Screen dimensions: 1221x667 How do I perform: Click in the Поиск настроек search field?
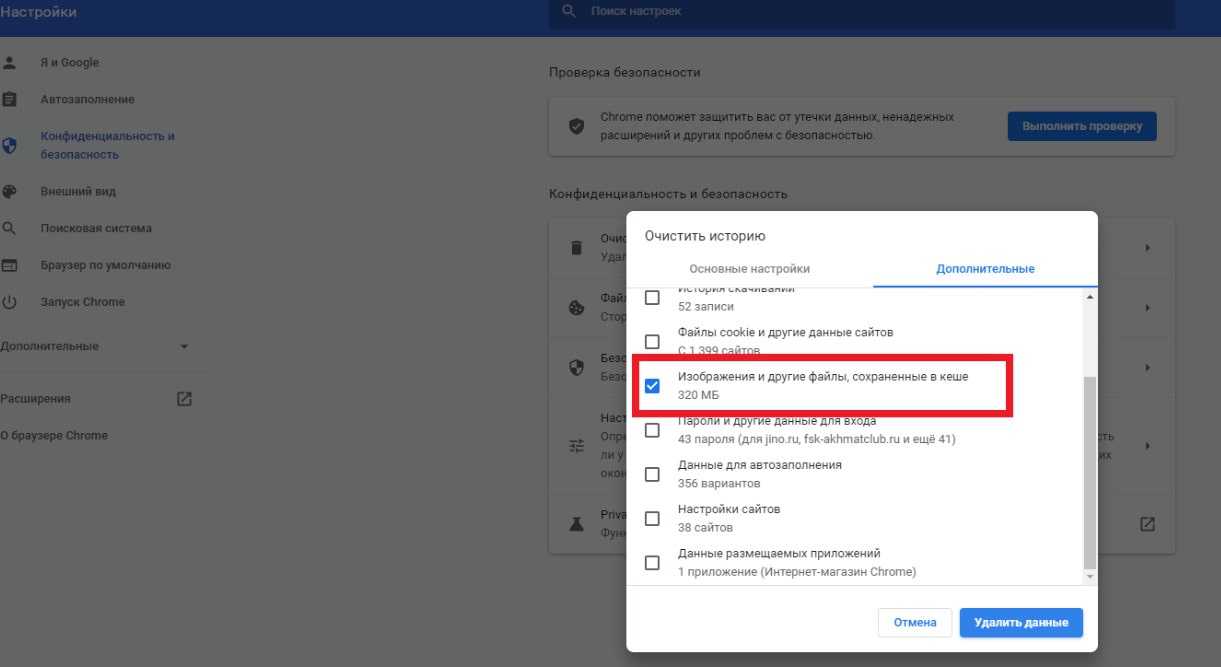tap(862, 11)
